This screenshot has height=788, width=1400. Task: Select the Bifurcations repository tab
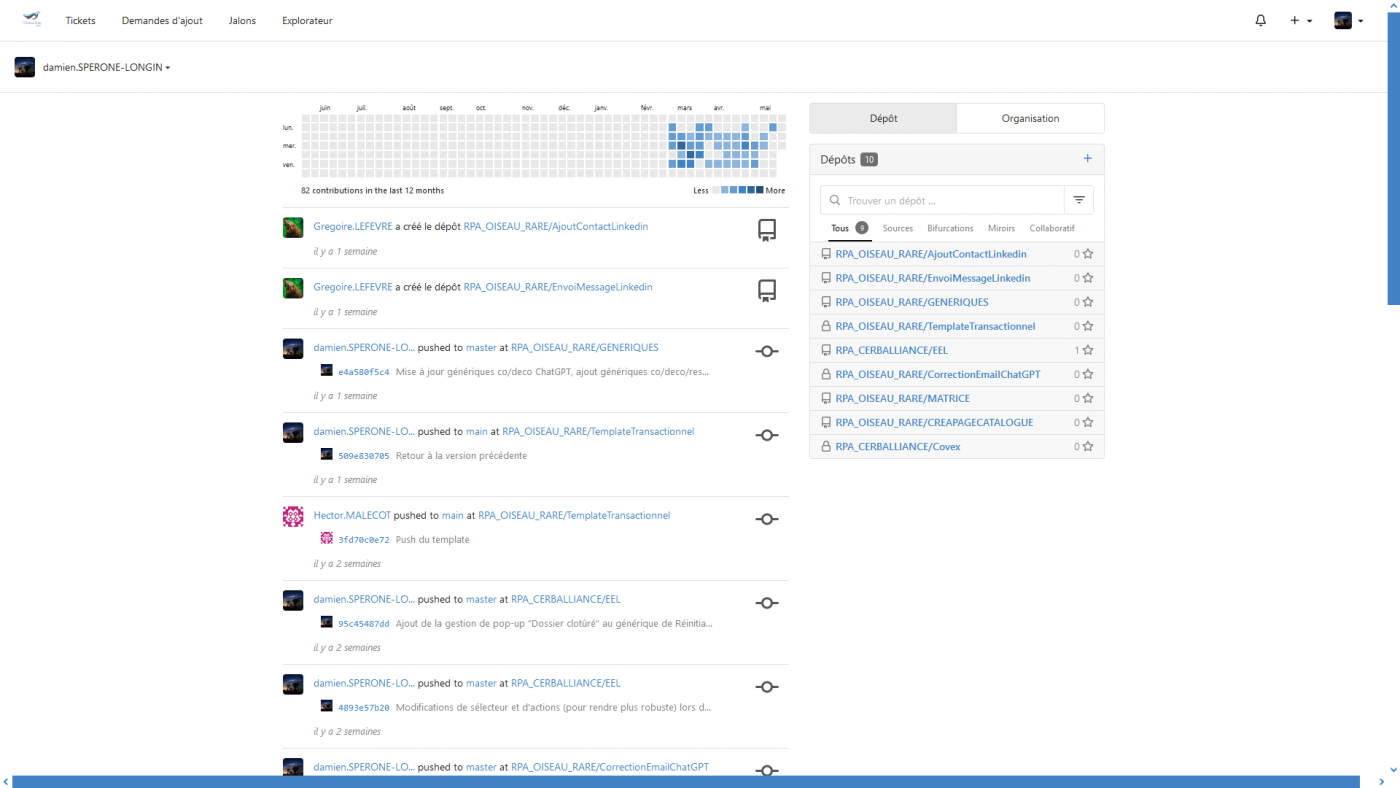coord(950,228)
